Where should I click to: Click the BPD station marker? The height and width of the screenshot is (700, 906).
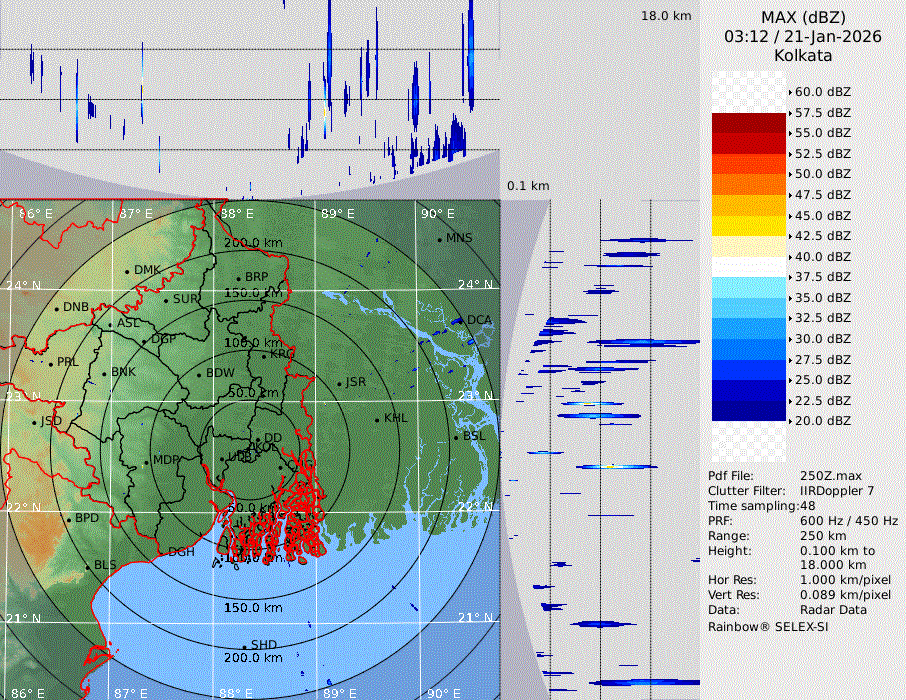68,519
